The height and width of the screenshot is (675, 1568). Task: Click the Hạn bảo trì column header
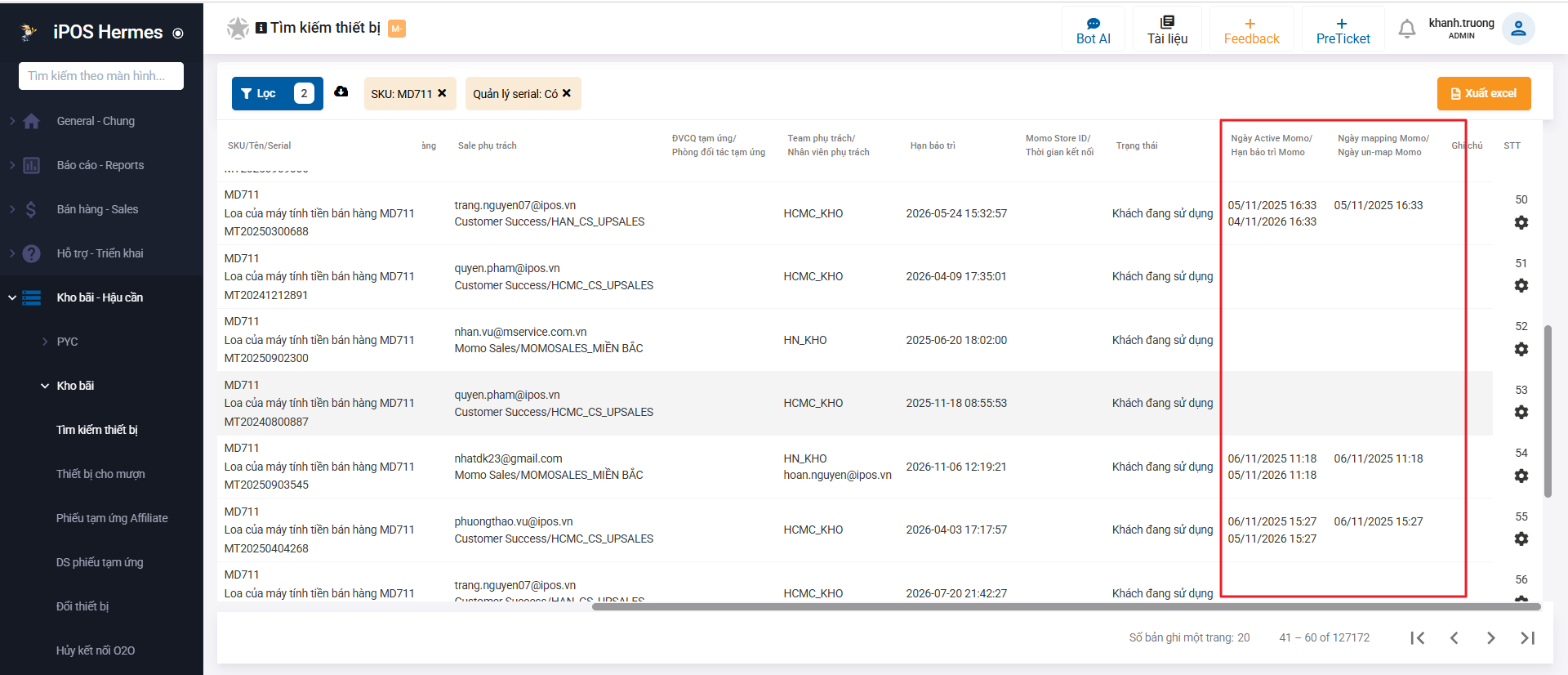click(x=933, y=145)
